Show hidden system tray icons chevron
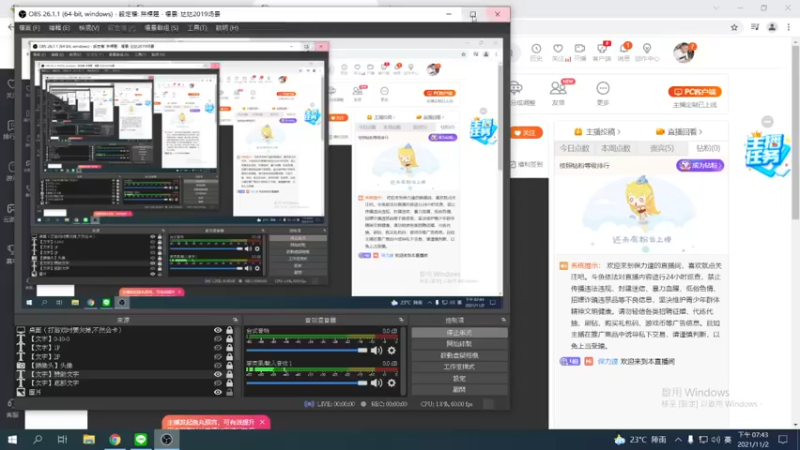The image size is (800, 450). [x=678, y=439]
